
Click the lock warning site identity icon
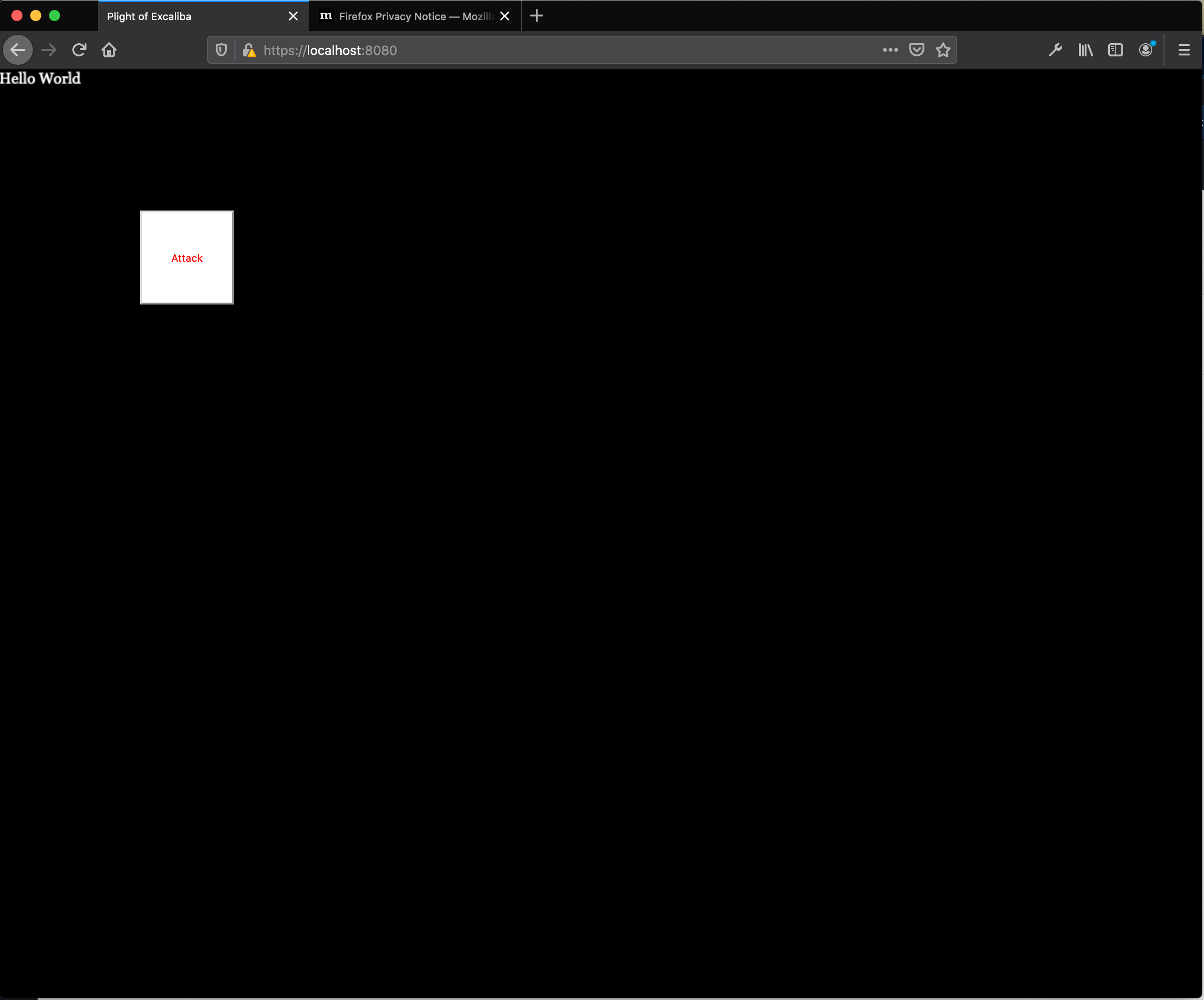click(249, 50)
